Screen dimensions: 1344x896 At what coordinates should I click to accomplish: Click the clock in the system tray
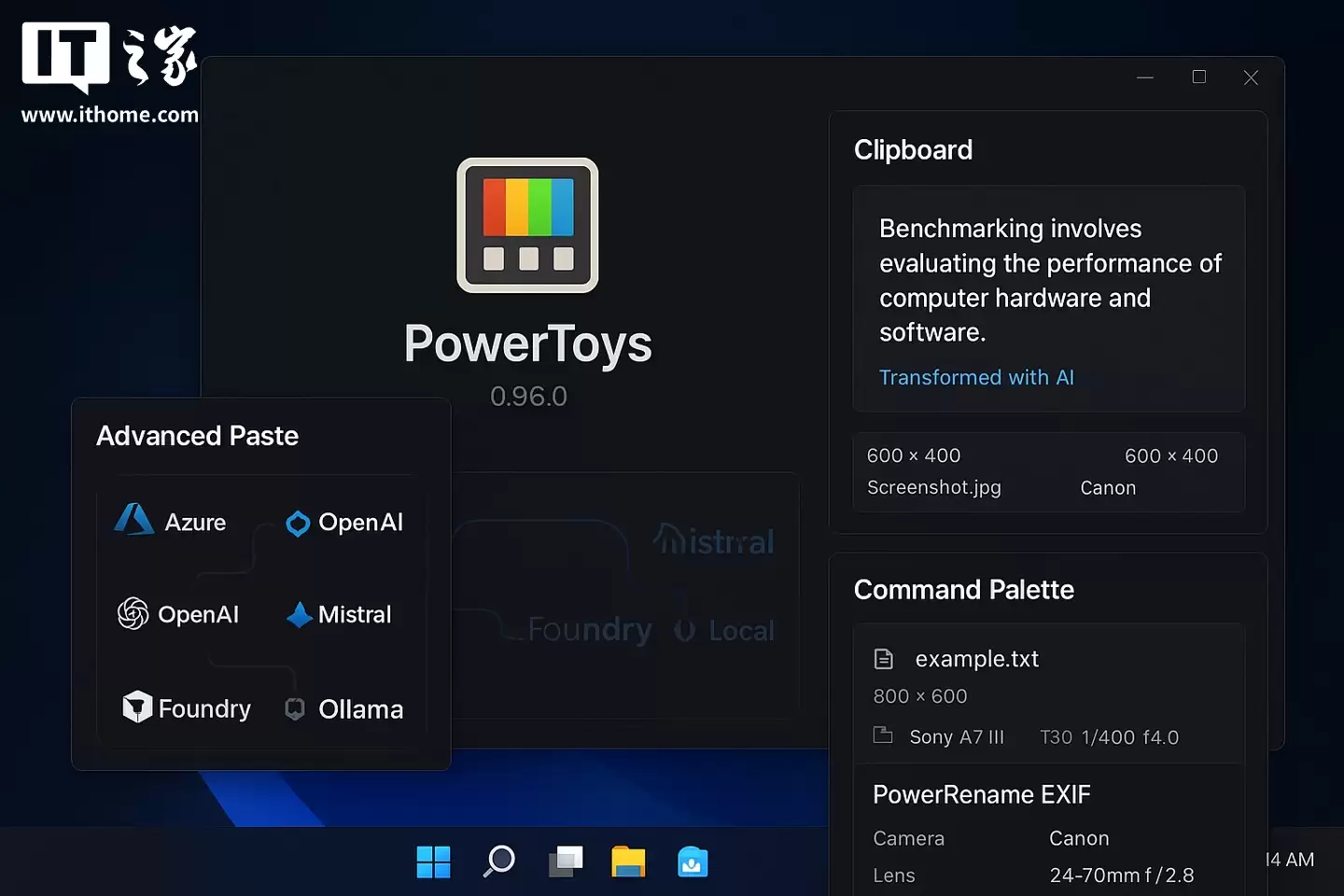(x=1291, y=860)
